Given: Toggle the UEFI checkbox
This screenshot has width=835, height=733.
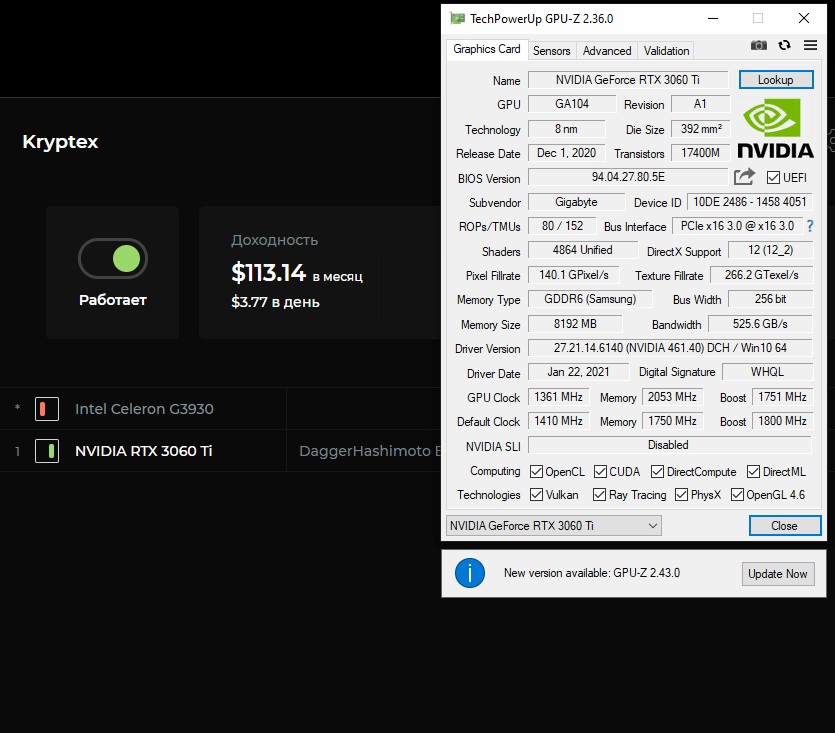Looking at the screenshot, I should coord(773,177).
